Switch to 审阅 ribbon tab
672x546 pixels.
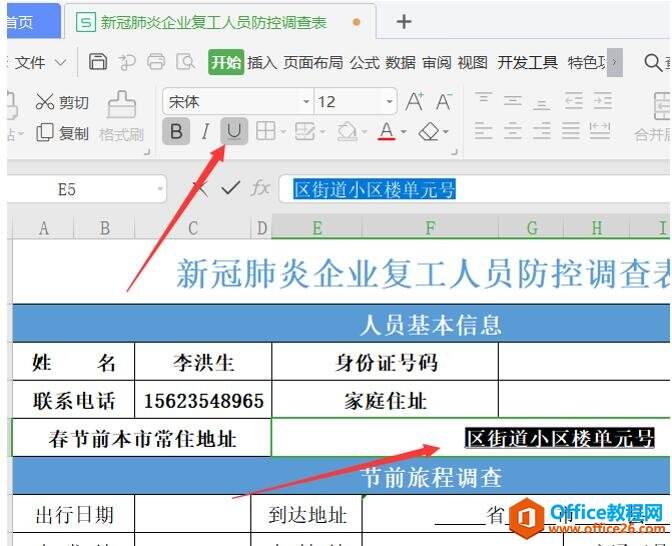tap(436, 63)
